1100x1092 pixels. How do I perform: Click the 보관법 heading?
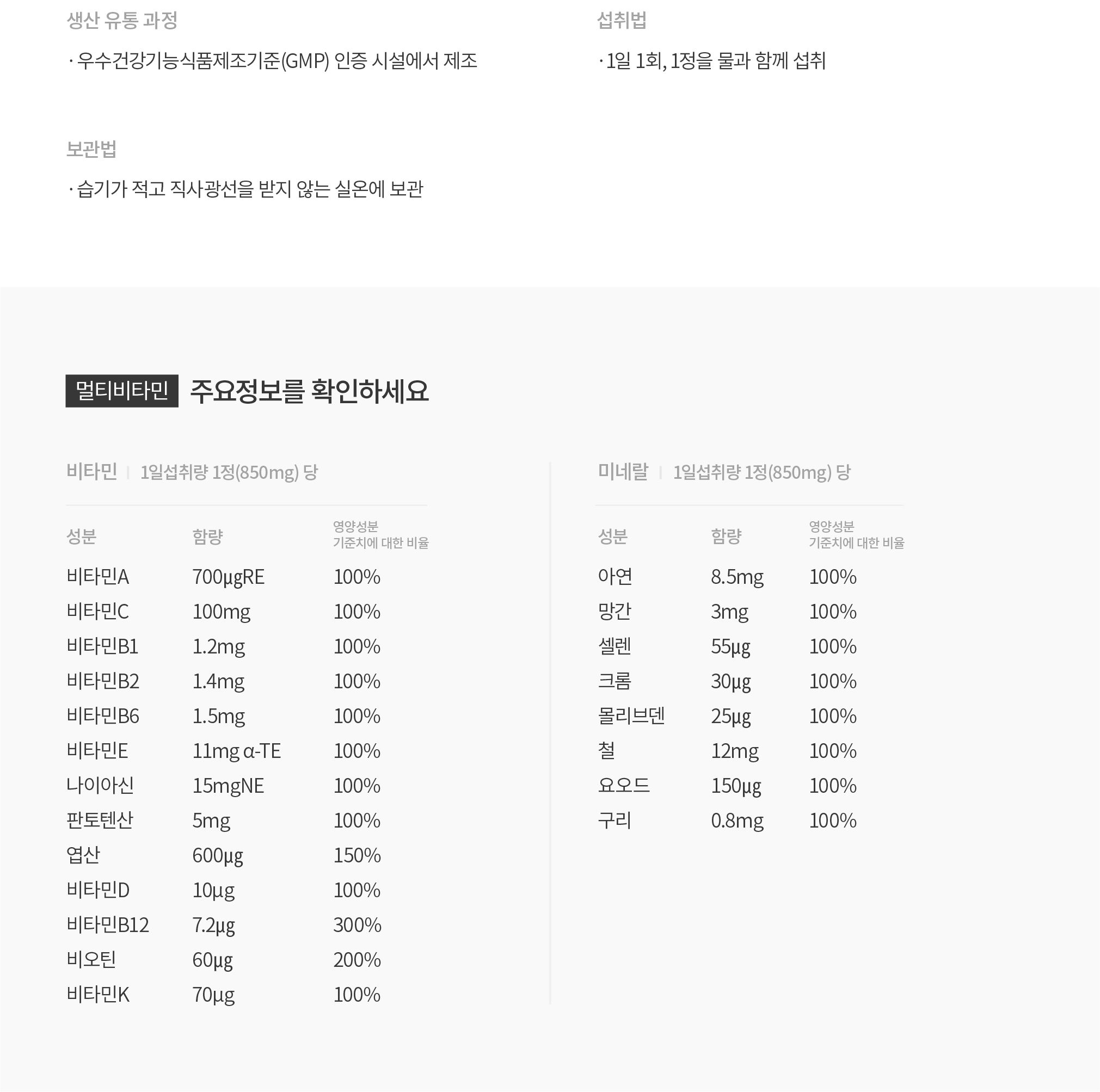[91, 149]
